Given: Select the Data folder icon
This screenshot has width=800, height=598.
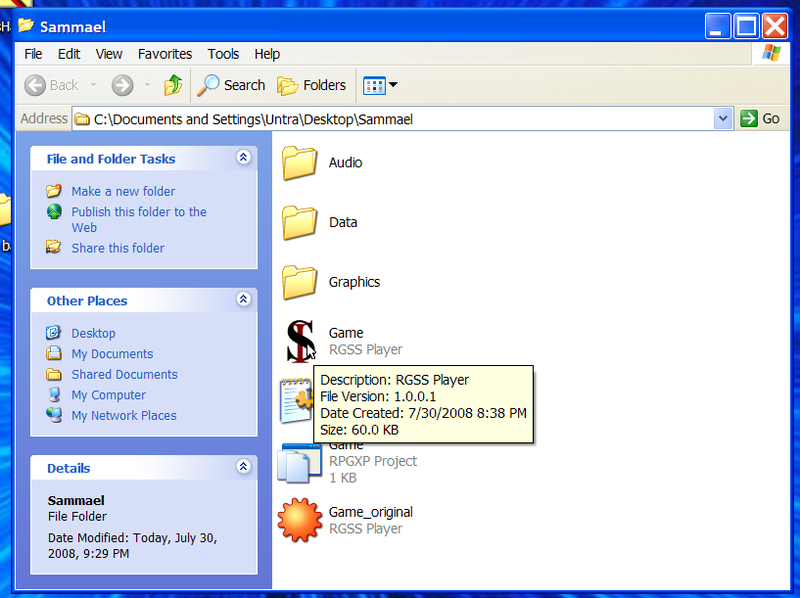Looking at the screenshot, I should click(x=299, y=222).
